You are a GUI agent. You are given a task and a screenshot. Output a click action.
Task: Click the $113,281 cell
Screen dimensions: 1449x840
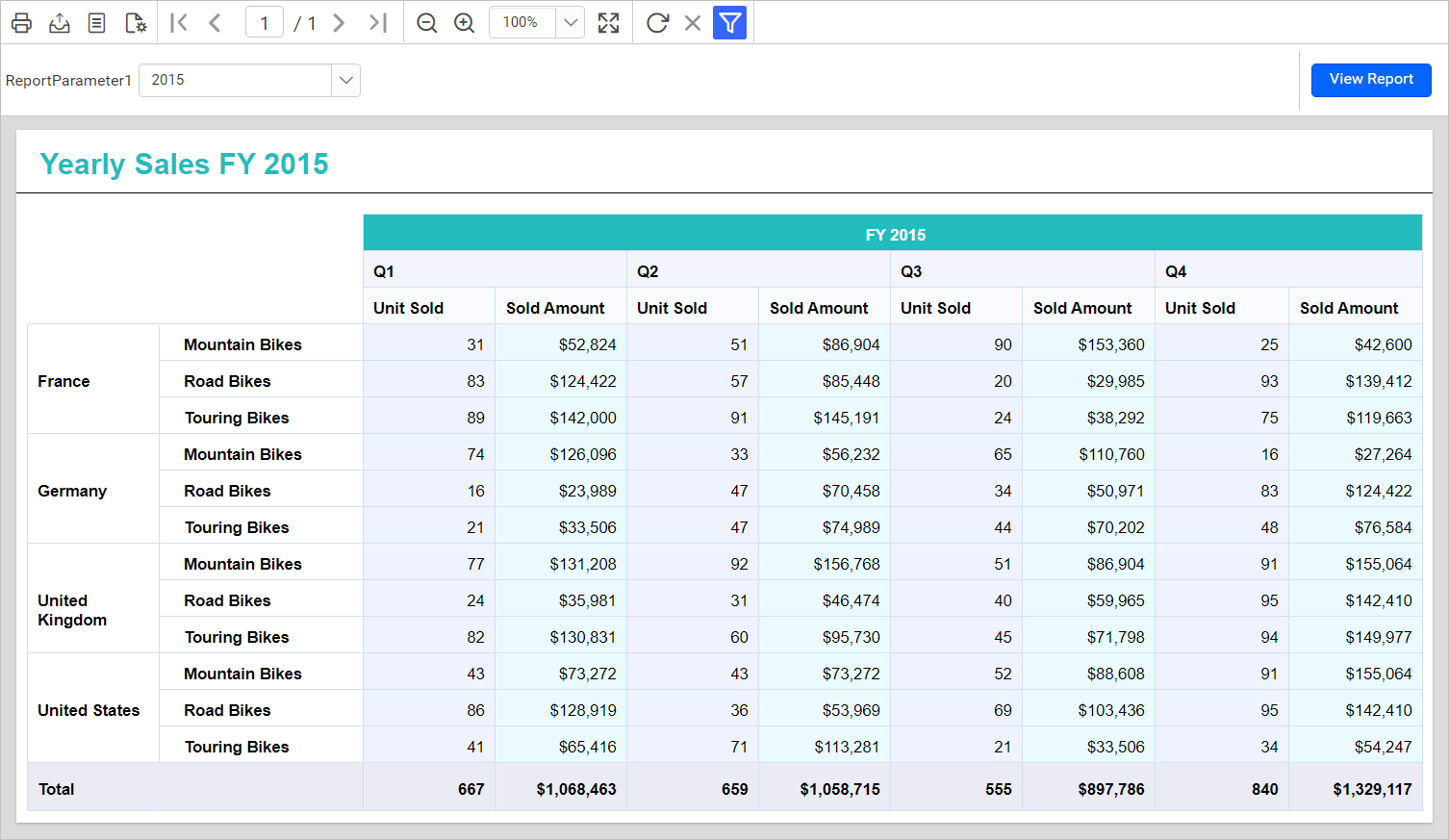pyautogui.click(x=825, y=747)
